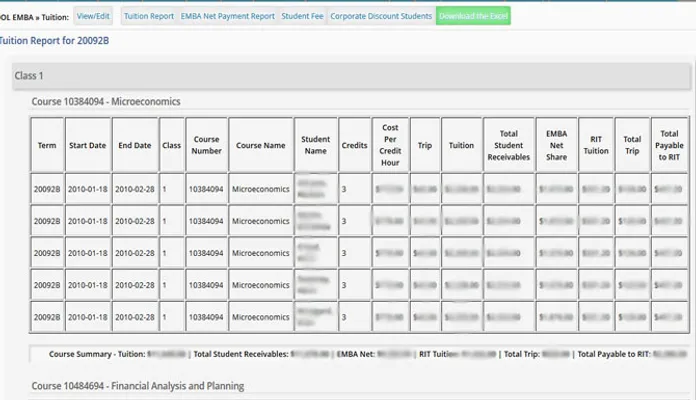Open the Tuition Report tab
The image size is (696, 400).
tap(148, 16)
